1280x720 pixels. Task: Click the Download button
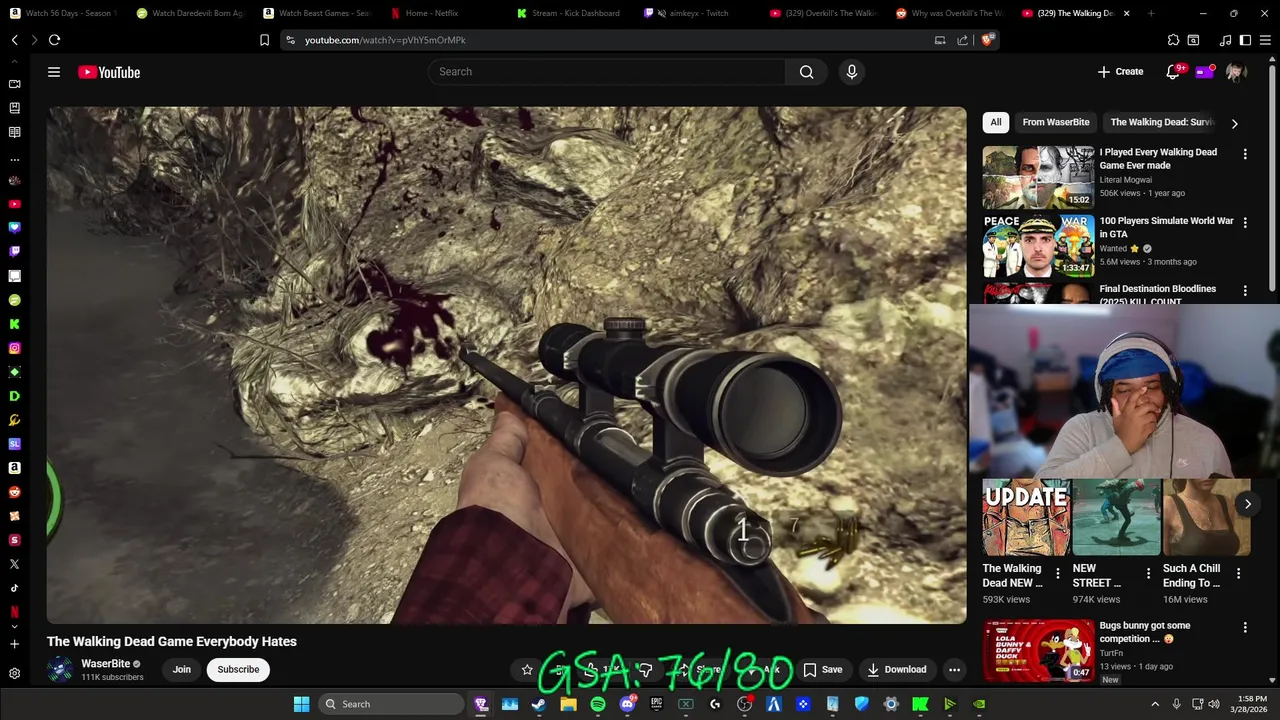pyautogui.click(x=897, y=669)
